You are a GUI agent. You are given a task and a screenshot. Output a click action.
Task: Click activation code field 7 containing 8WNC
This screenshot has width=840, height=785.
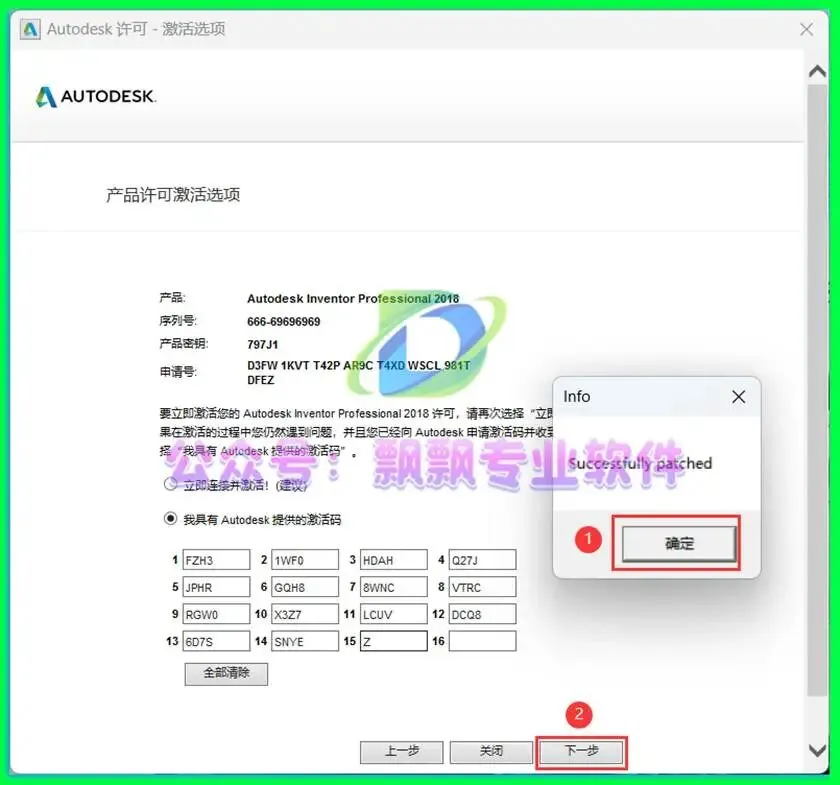pos(394,587)
